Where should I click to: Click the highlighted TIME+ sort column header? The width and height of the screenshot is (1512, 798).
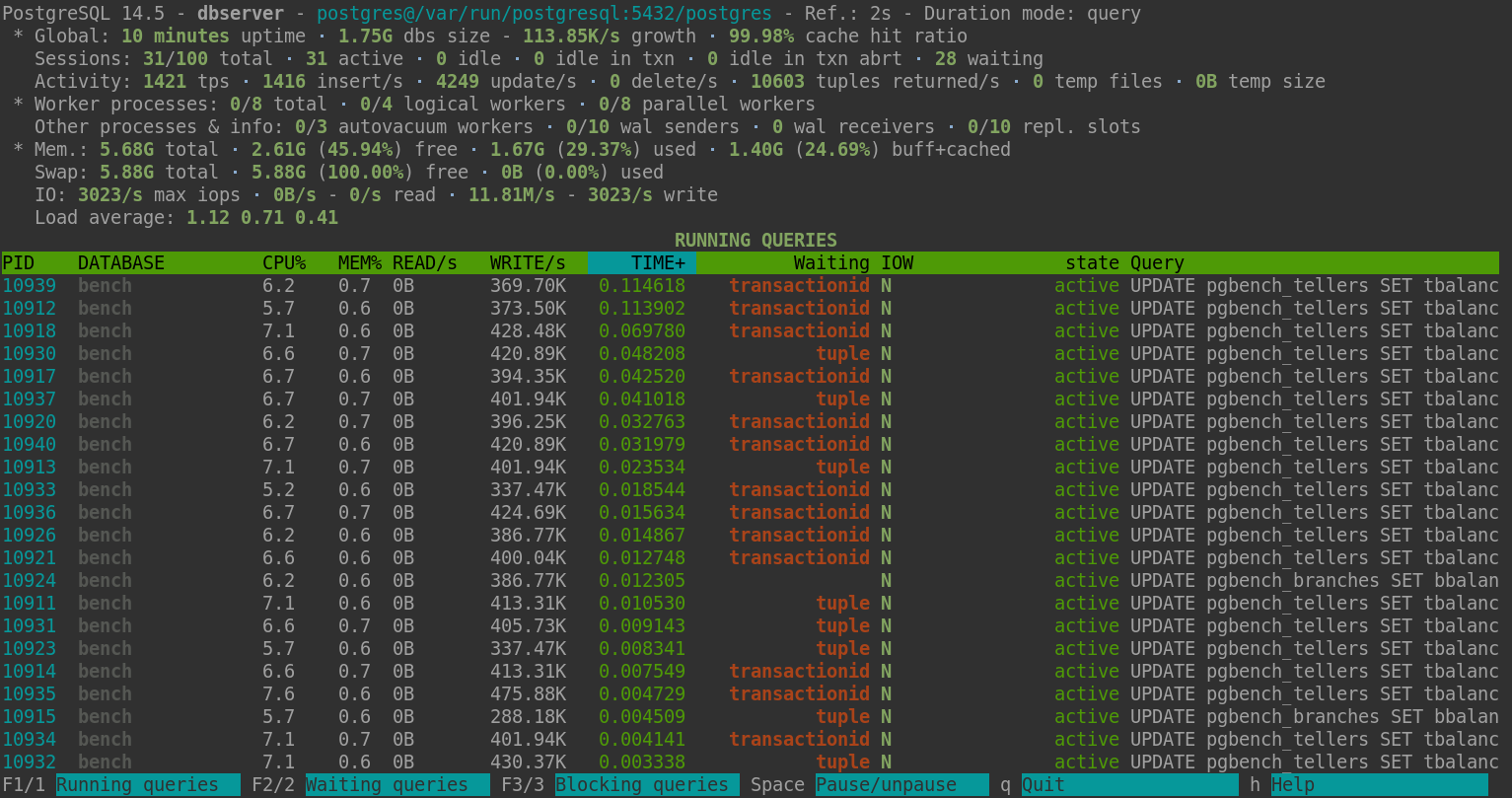(x=641, y=263)
